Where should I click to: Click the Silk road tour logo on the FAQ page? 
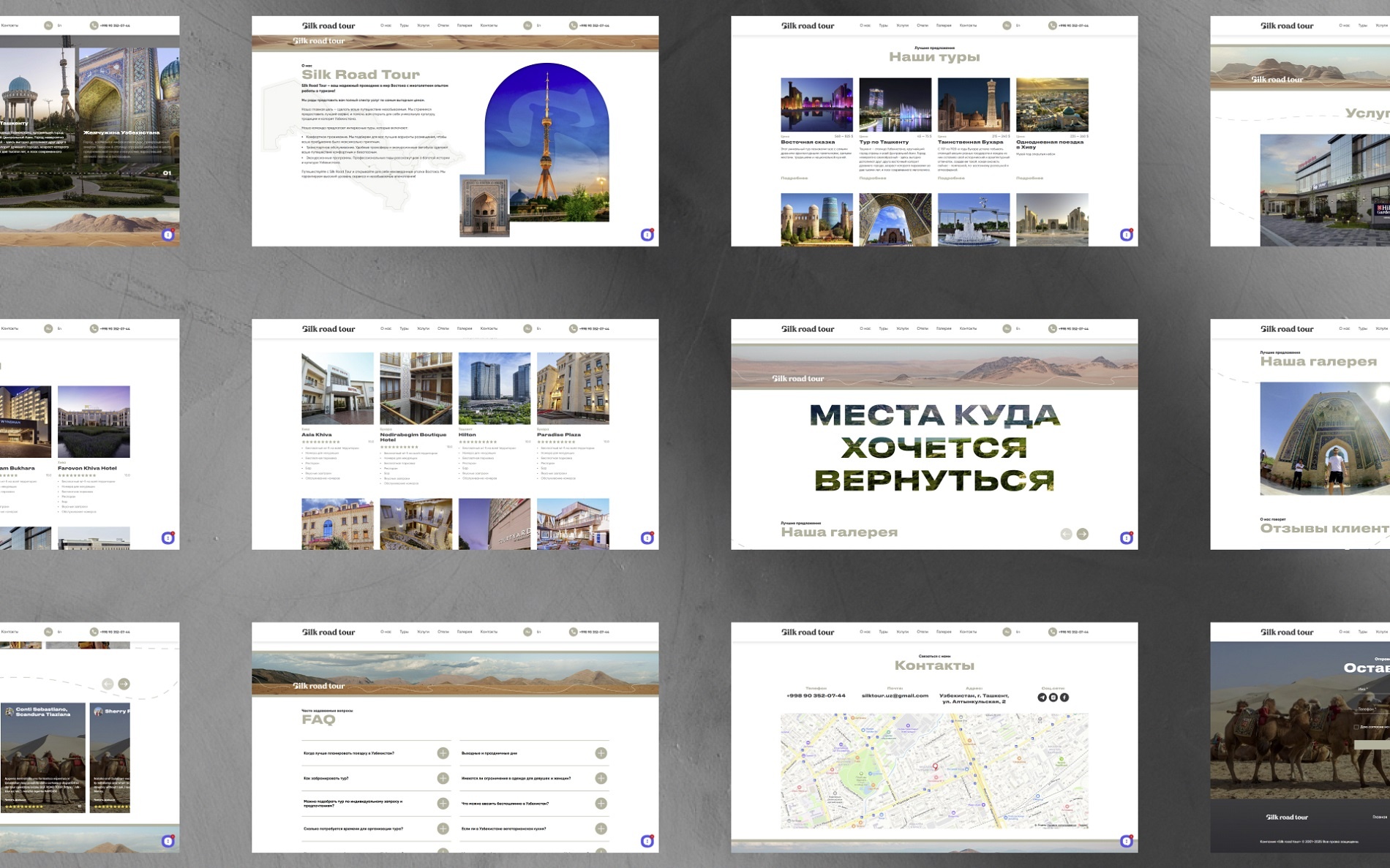tap(328, 632)
